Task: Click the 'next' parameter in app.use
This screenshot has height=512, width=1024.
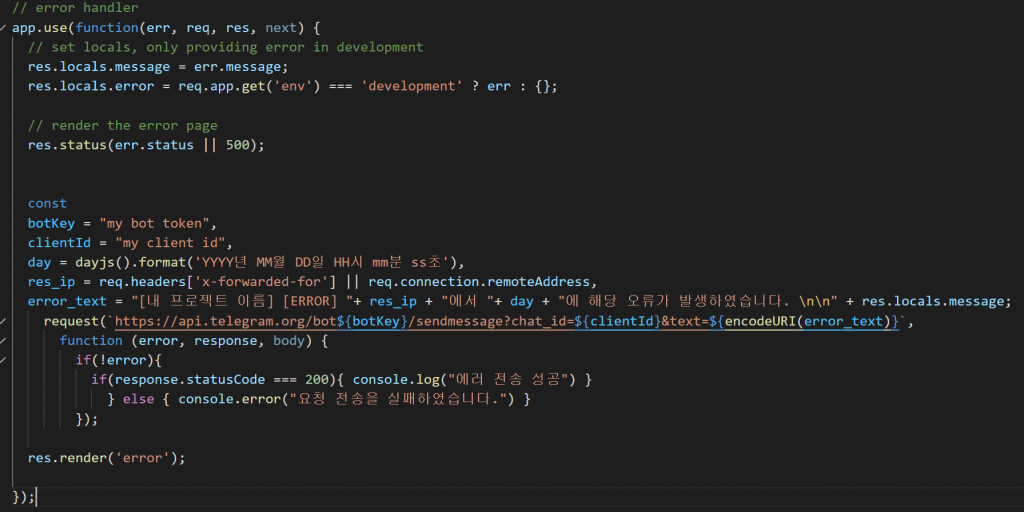Action: 281,28
